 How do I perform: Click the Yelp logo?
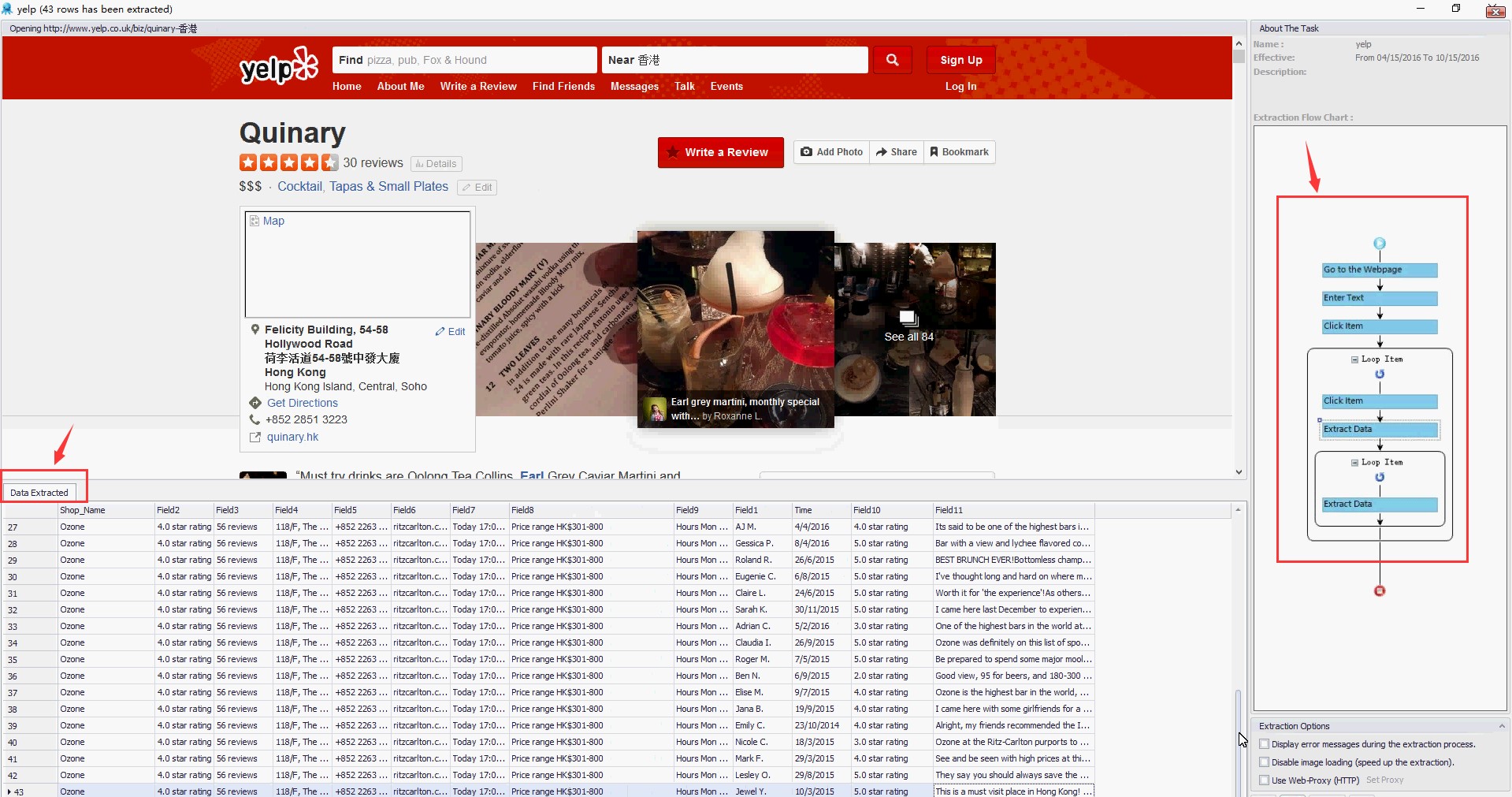pyautogui.click(x=279, y=66)
